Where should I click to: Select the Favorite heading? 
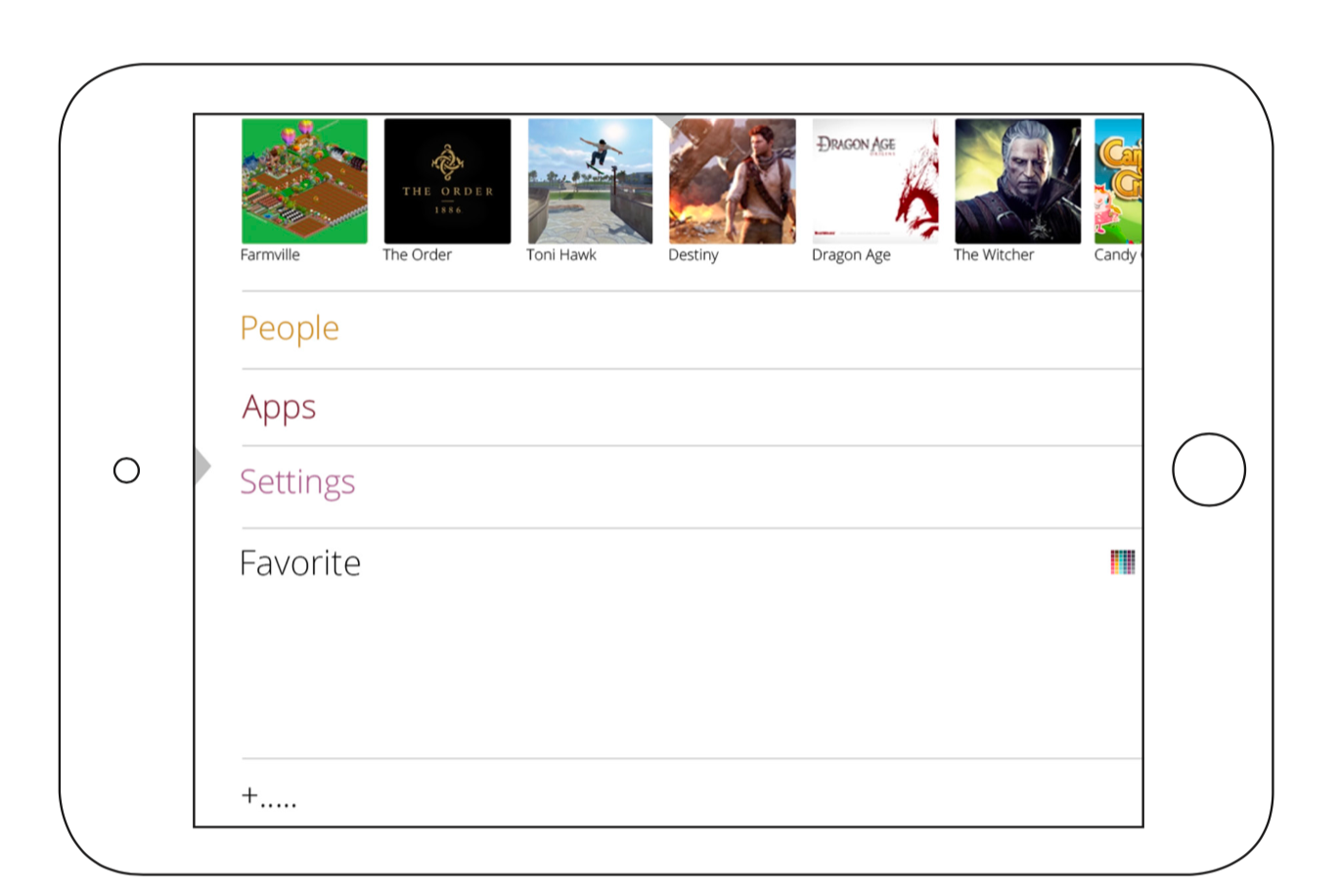pyautogui.click(x=300, y=563)
